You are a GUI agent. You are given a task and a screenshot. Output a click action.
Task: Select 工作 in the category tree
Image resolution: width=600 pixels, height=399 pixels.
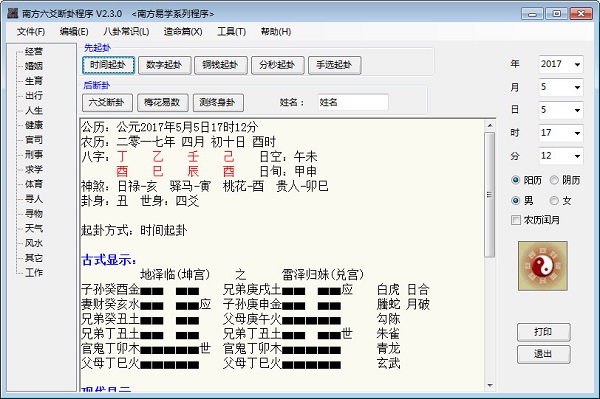point(34,273)
